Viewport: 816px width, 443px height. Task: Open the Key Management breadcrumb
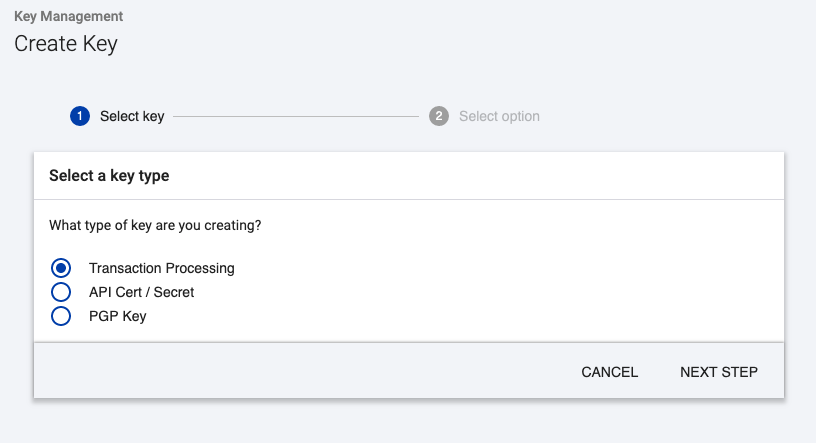tap(69, 17)
